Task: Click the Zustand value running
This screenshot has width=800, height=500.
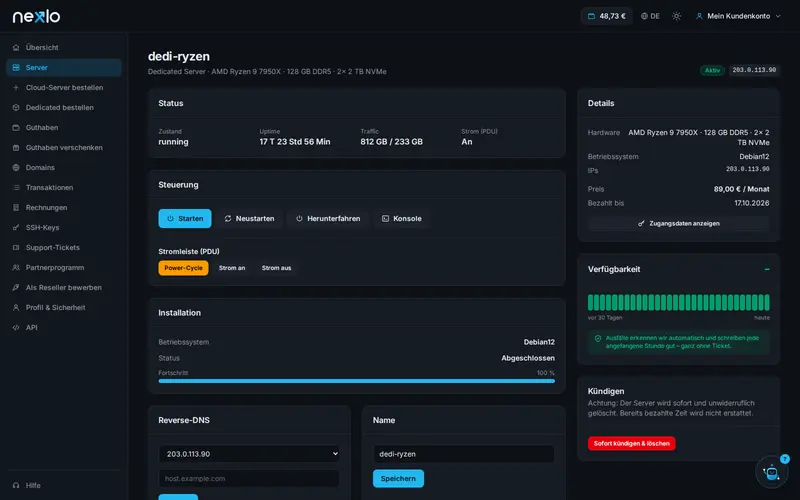Action: [x=173, y=142]
